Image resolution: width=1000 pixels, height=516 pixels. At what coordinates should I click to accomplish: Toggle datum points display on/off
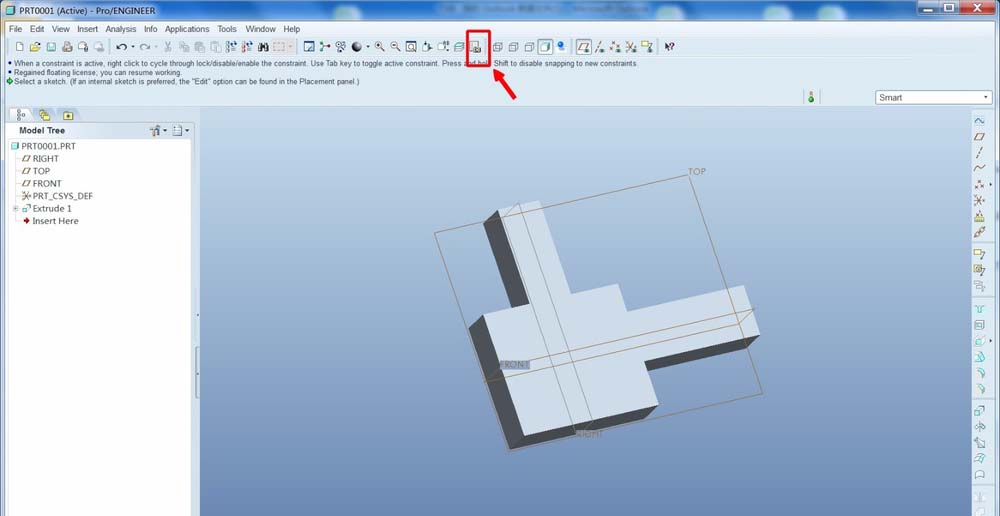pos(615,47)
